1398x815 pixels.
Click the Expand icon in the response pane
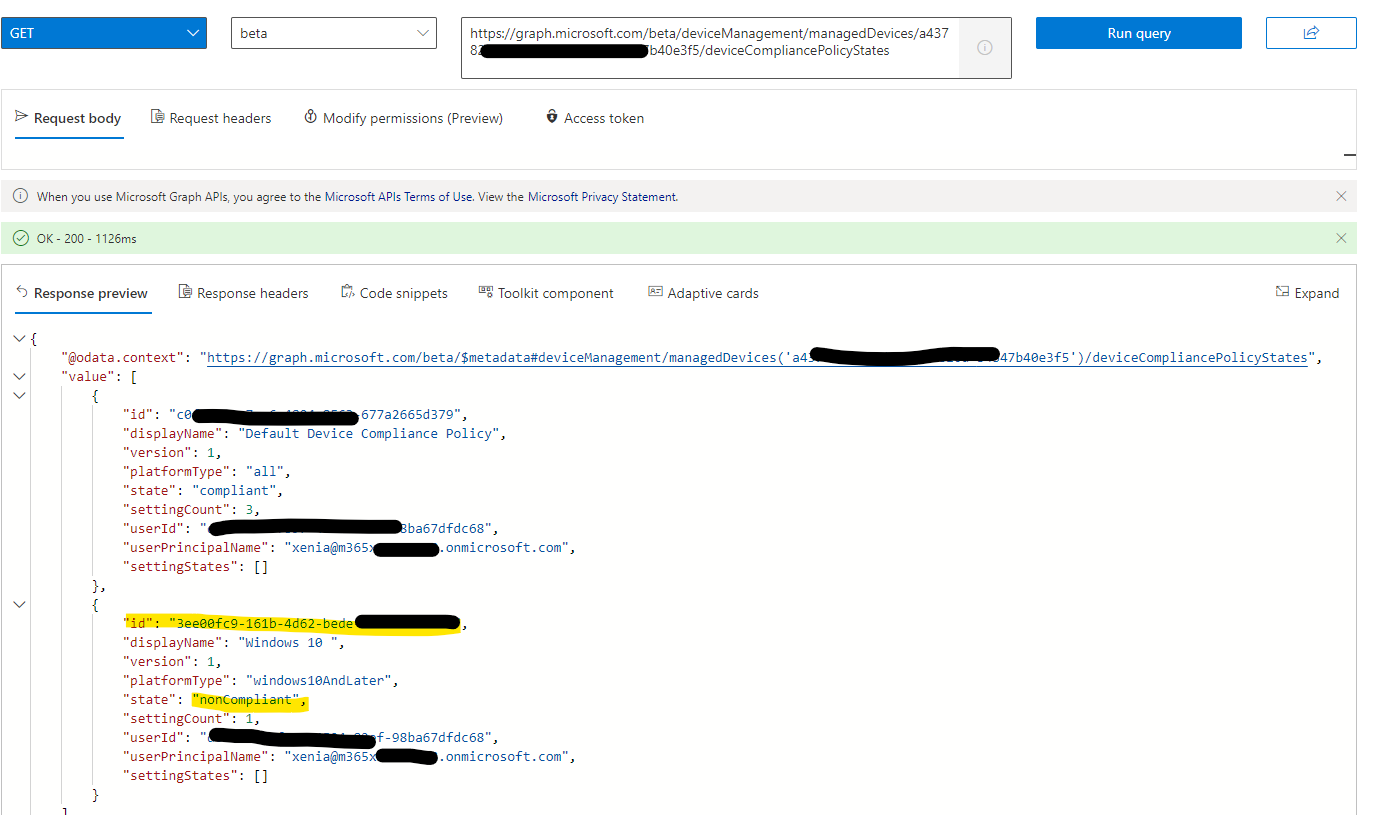1281,292
